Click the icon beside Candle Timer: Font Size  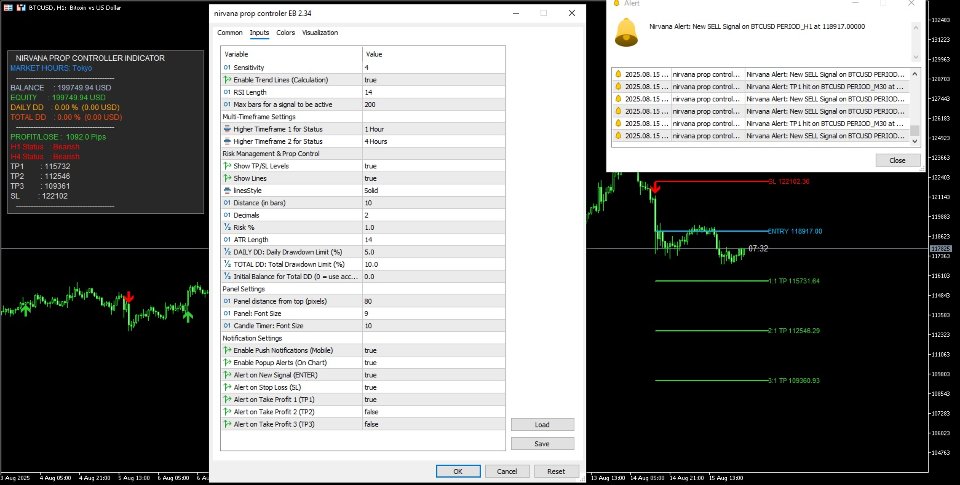click(x=227, y=326)
